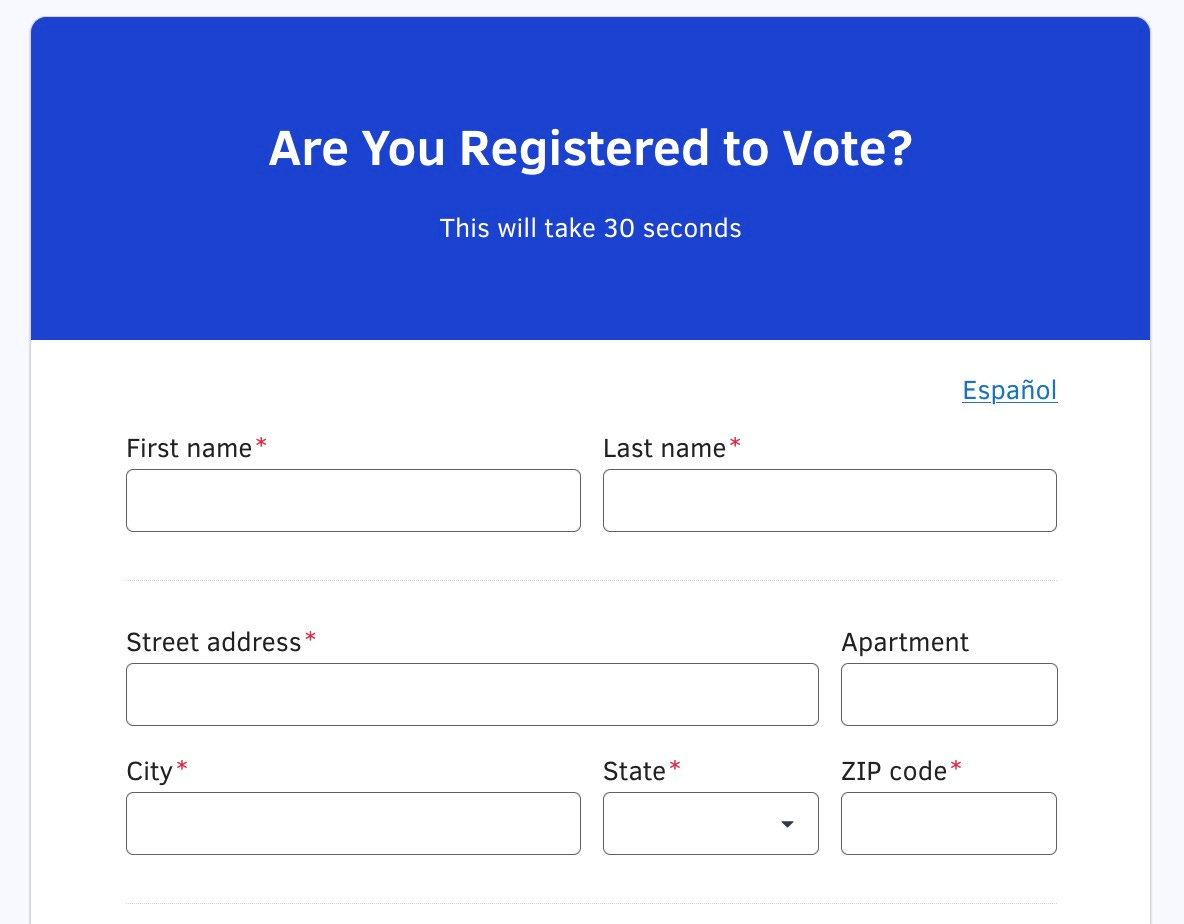Click the required asterisk next to Last name
Image resolution: width=1184 pixels, height=924 pixels.
click(x=735, y=445)
